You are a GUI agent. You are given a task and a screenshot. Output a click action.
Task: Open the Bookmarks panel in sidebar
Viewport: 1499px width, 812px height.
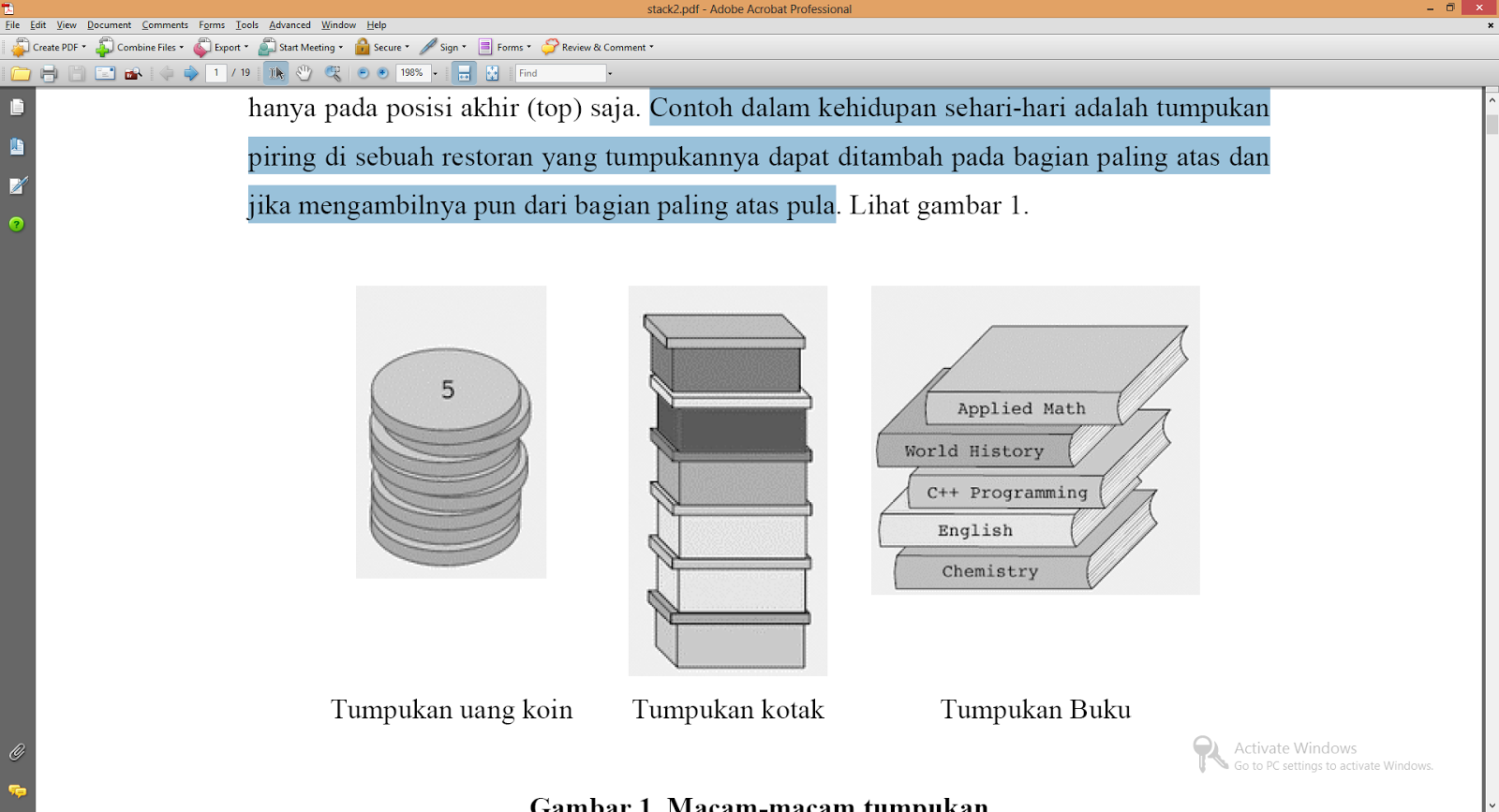[x=17, y=147]
